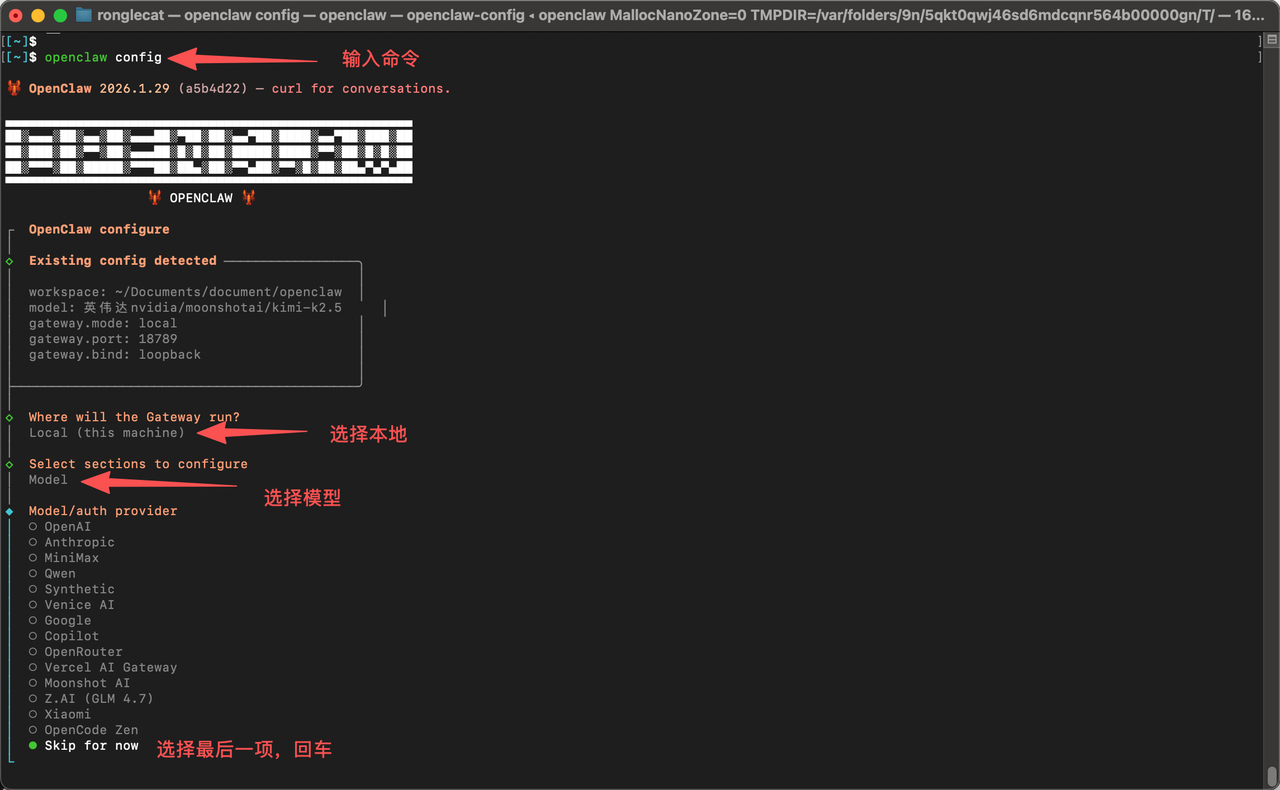Click the folder icon in title bar
The height and width of the screenshot is (790, 1280).
click(x=84, y=15)
